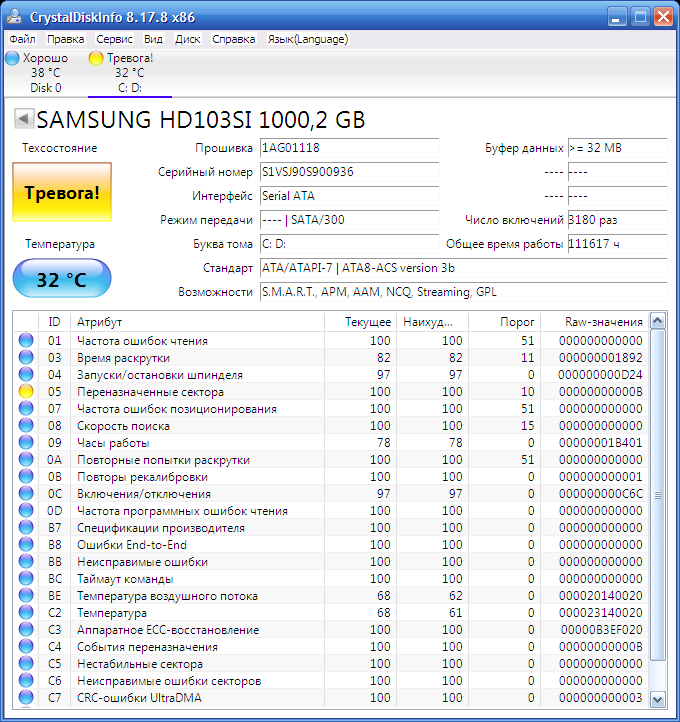Click the blue status icon for attribute 0C
Viewport: 680px width, 722px height.
[26, 494]
